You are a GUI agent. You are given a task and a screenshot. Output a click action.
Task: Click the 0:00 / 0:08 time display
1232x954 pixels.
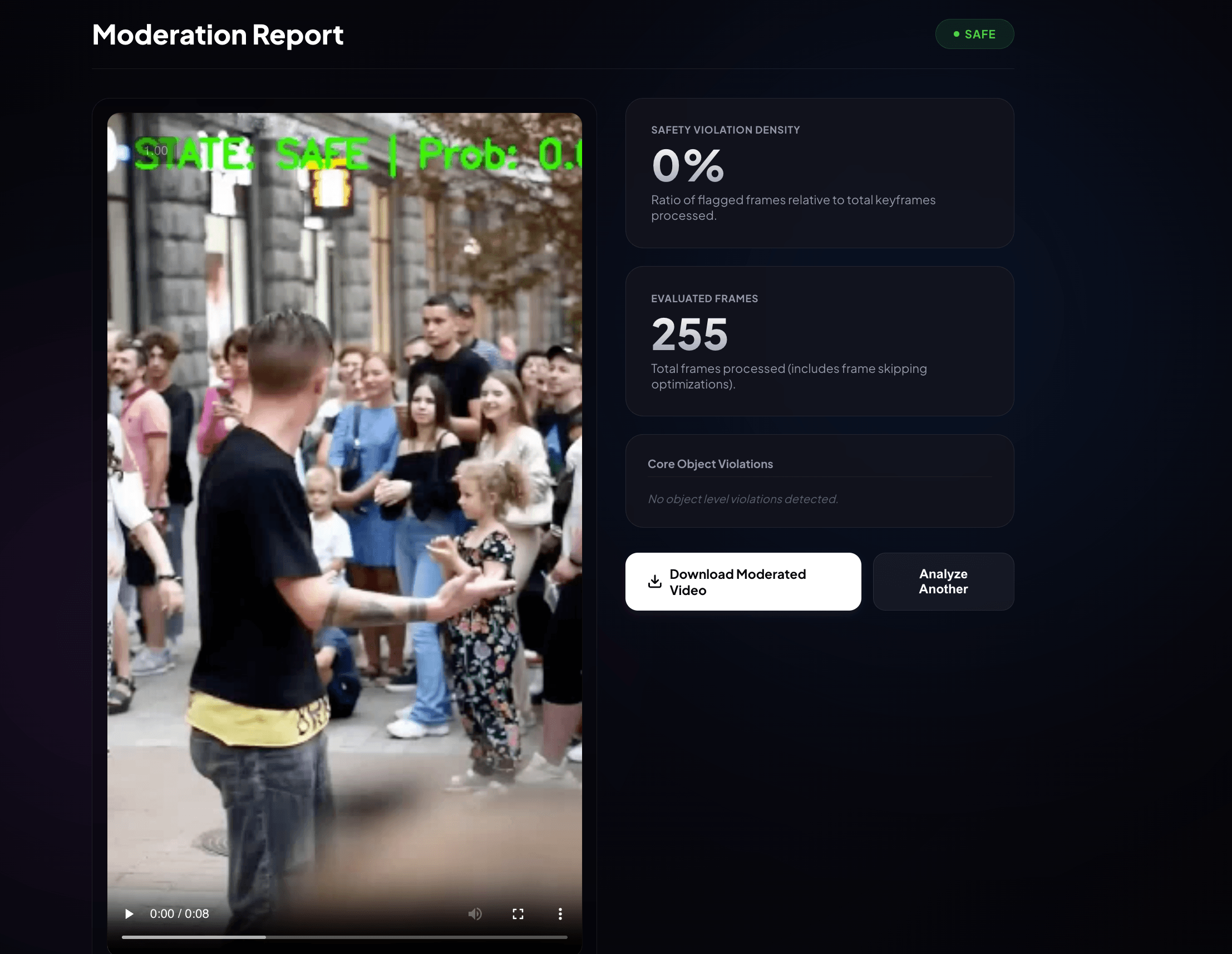[179, 913]
